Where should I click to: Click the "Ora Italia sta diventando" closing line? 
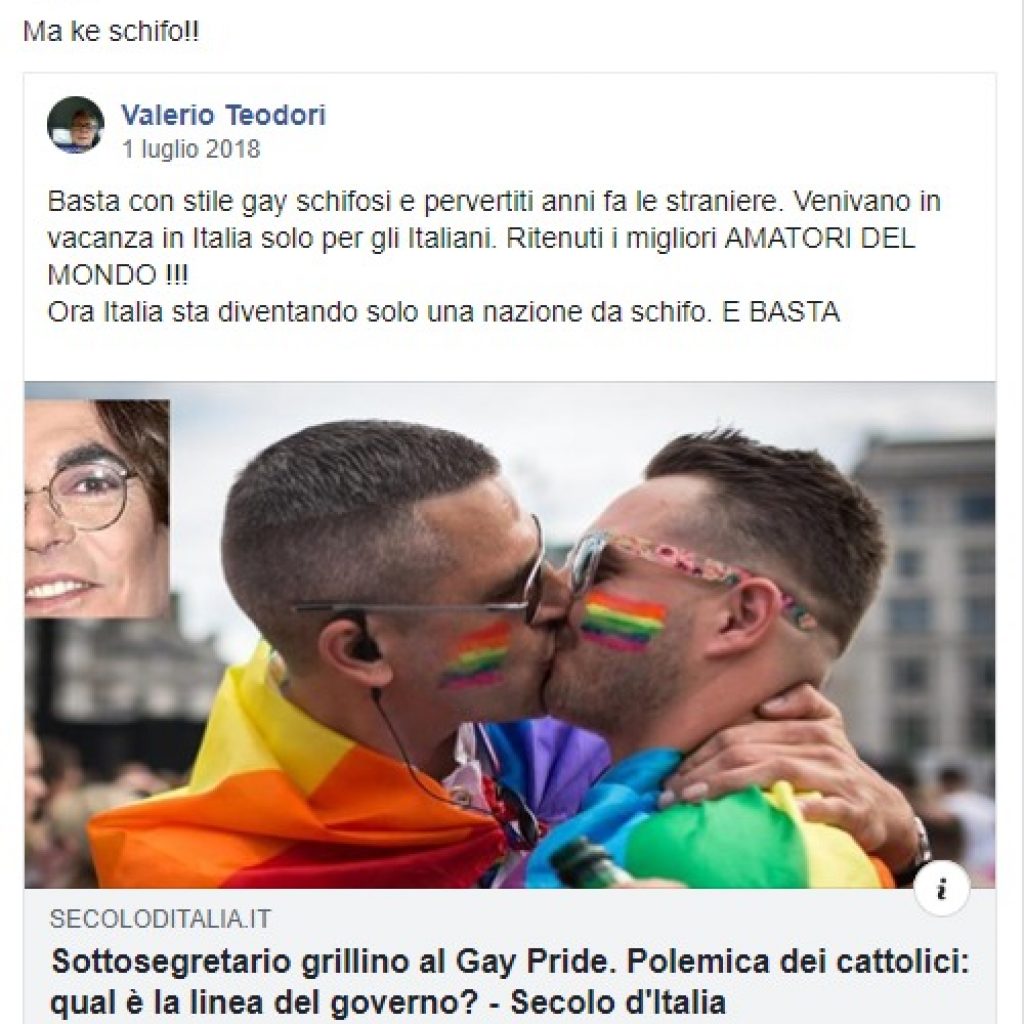coord(444,312)
